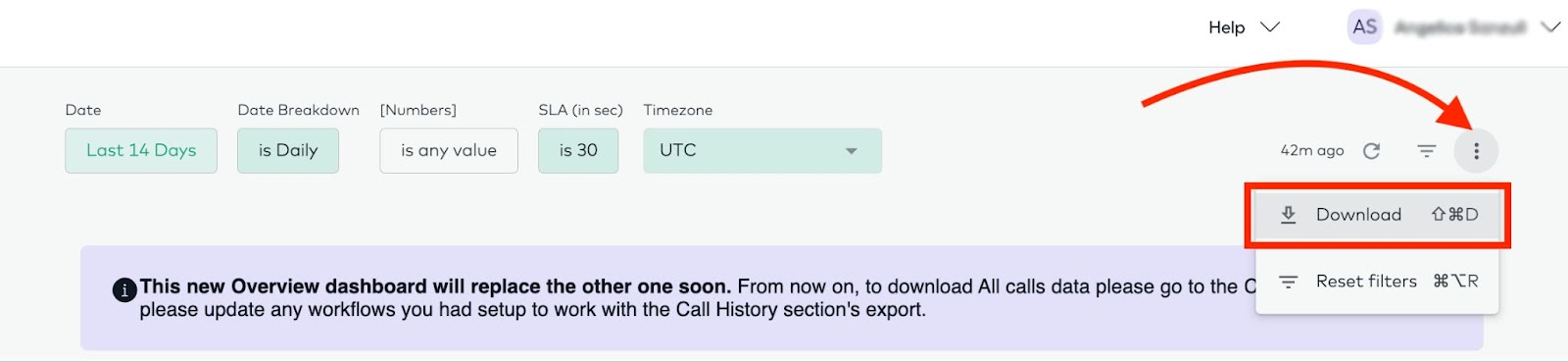Click the info icon in banner

point(124,290)
